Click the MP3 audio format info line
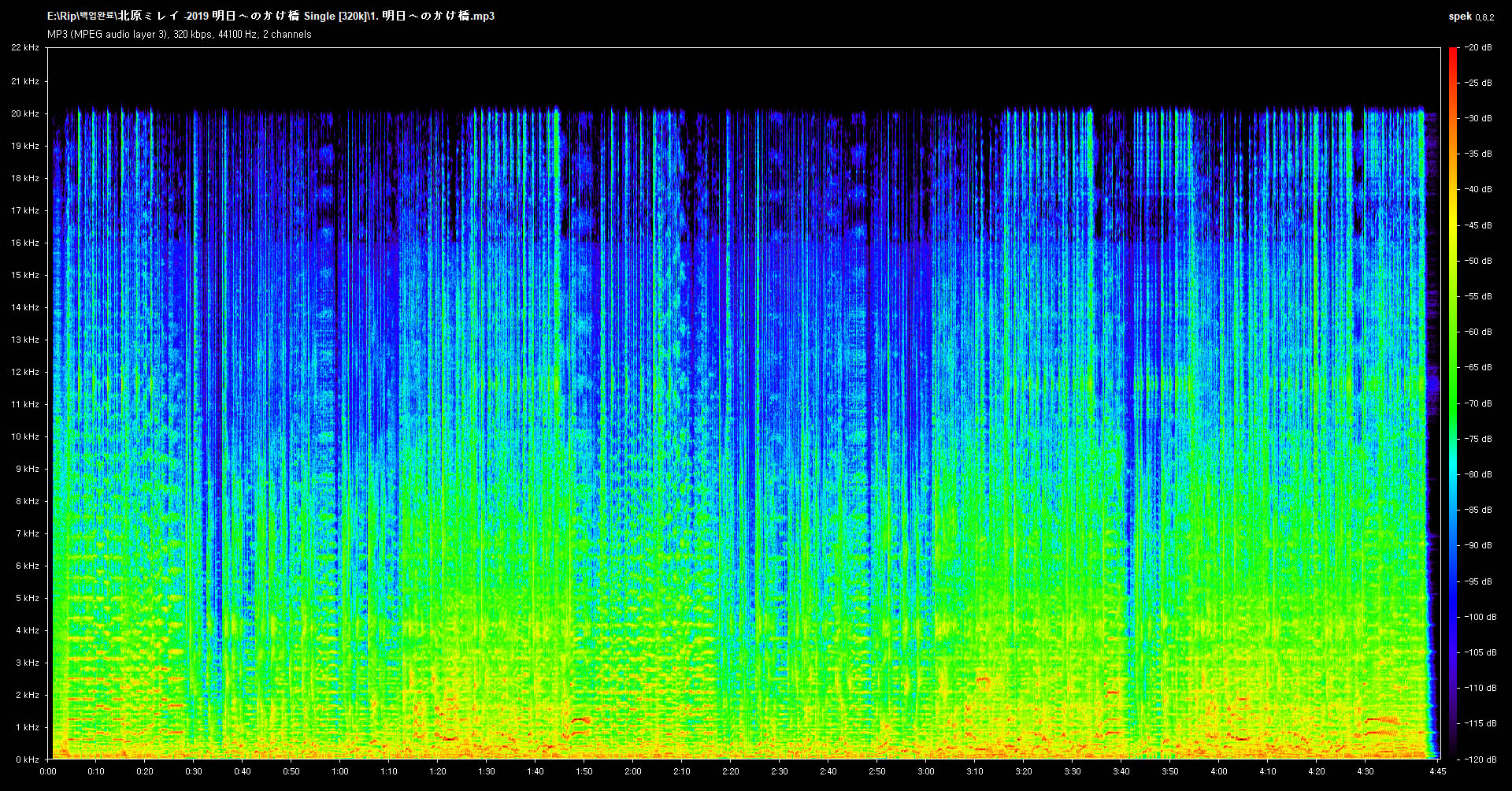1512x791 pixels. click(x=180, y=35)
